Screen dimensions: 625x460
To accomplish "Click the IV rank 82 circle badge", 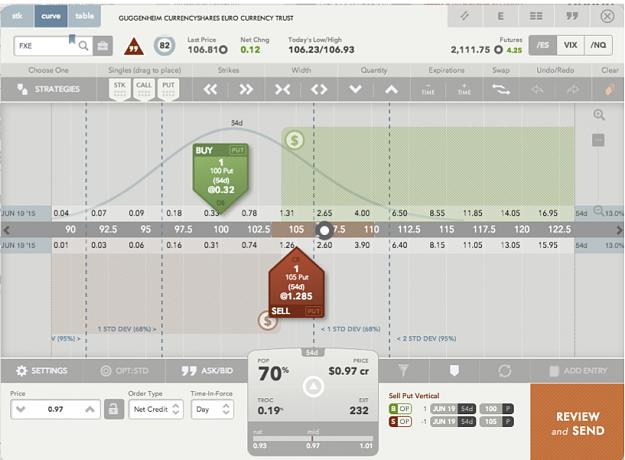I will 164,46.
